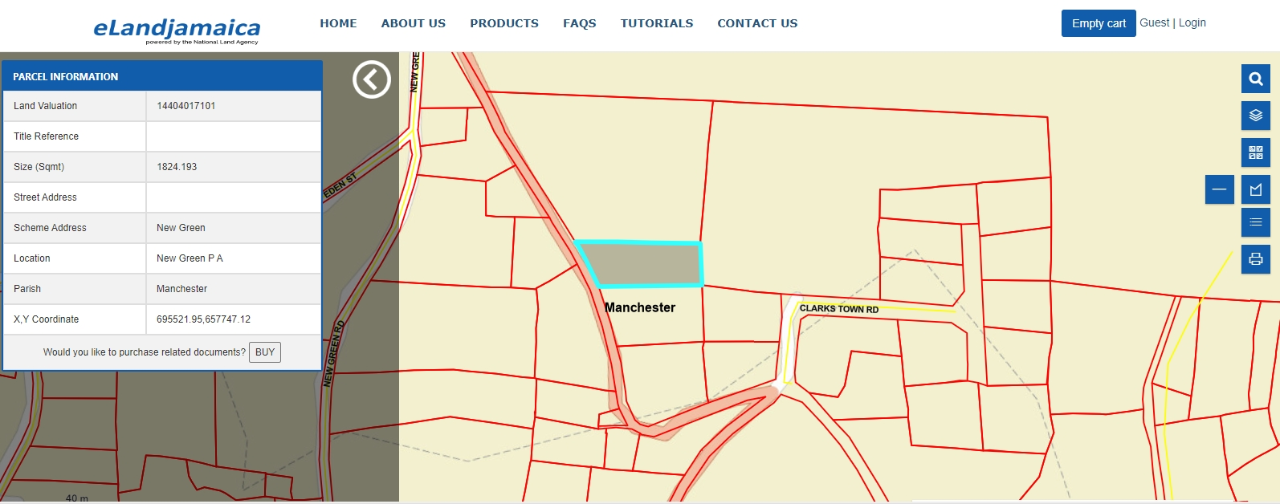Click the Clarks Town Rd label on map
This screenshot has height=504, width=1280.
[838, 309]
